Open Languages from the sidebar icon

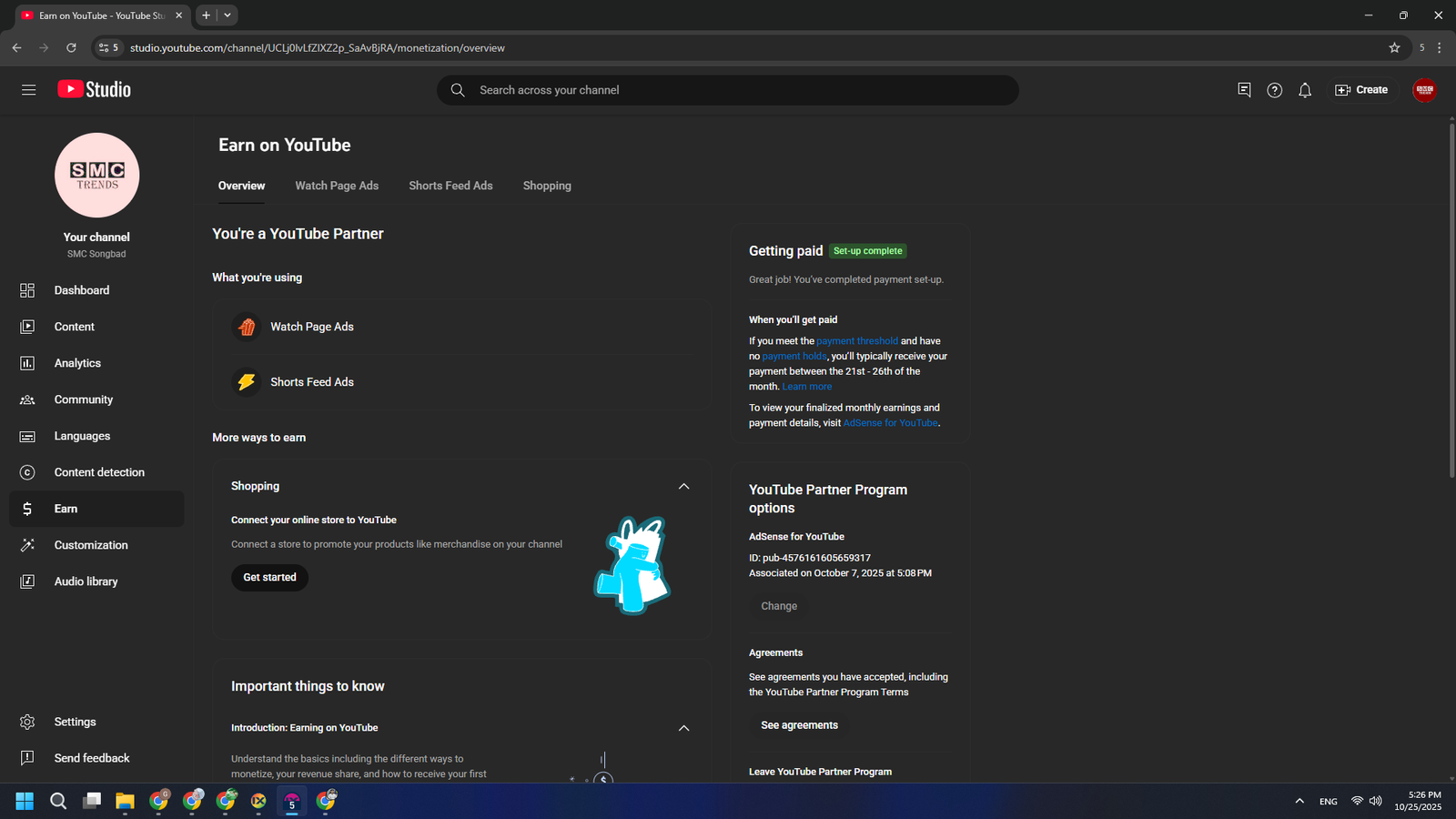pyautogui.click(x=27, y=436)
